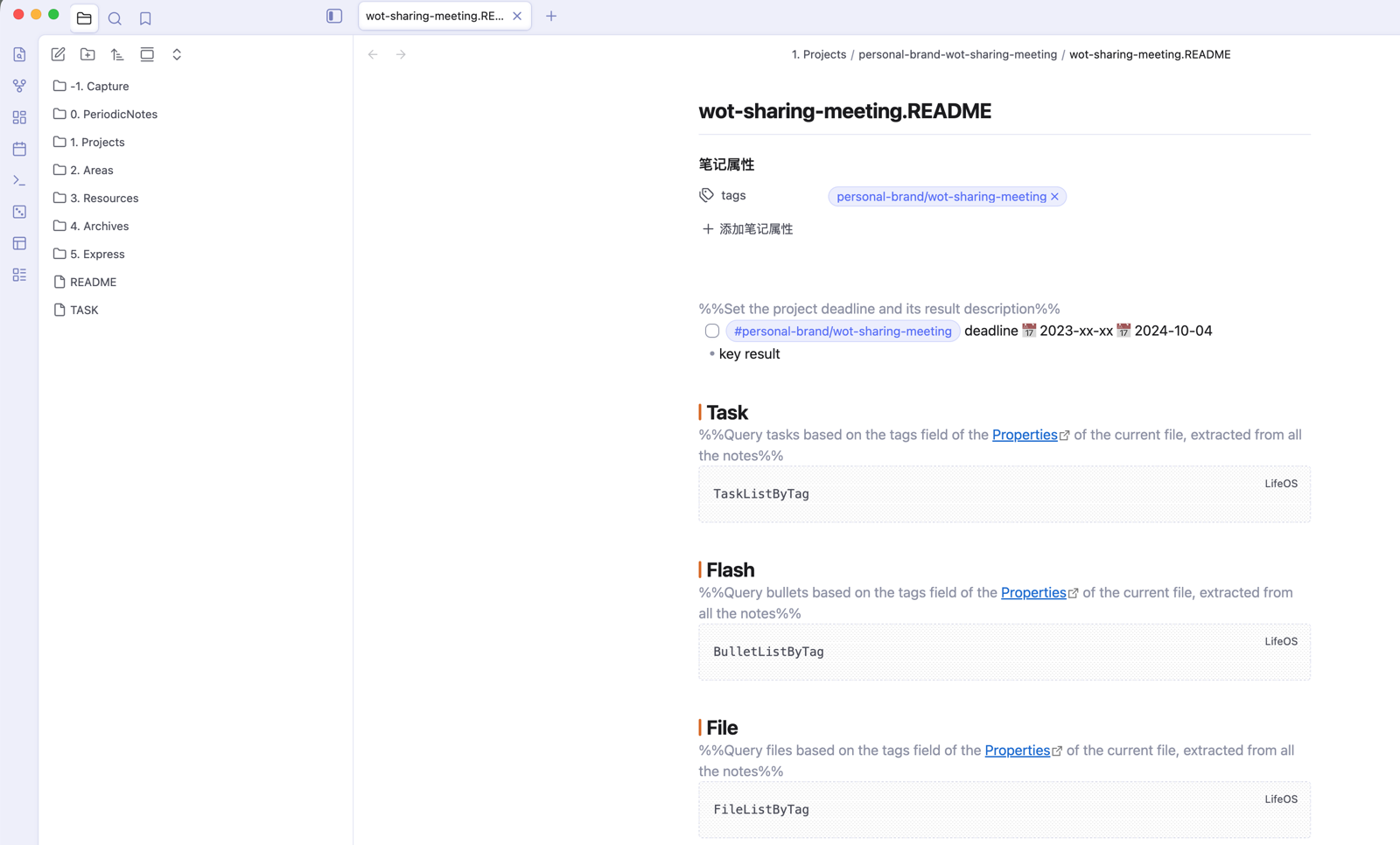The image size is (1400, 845).
Task: Open the README file in the explorer
Action: tap(85, 282)
